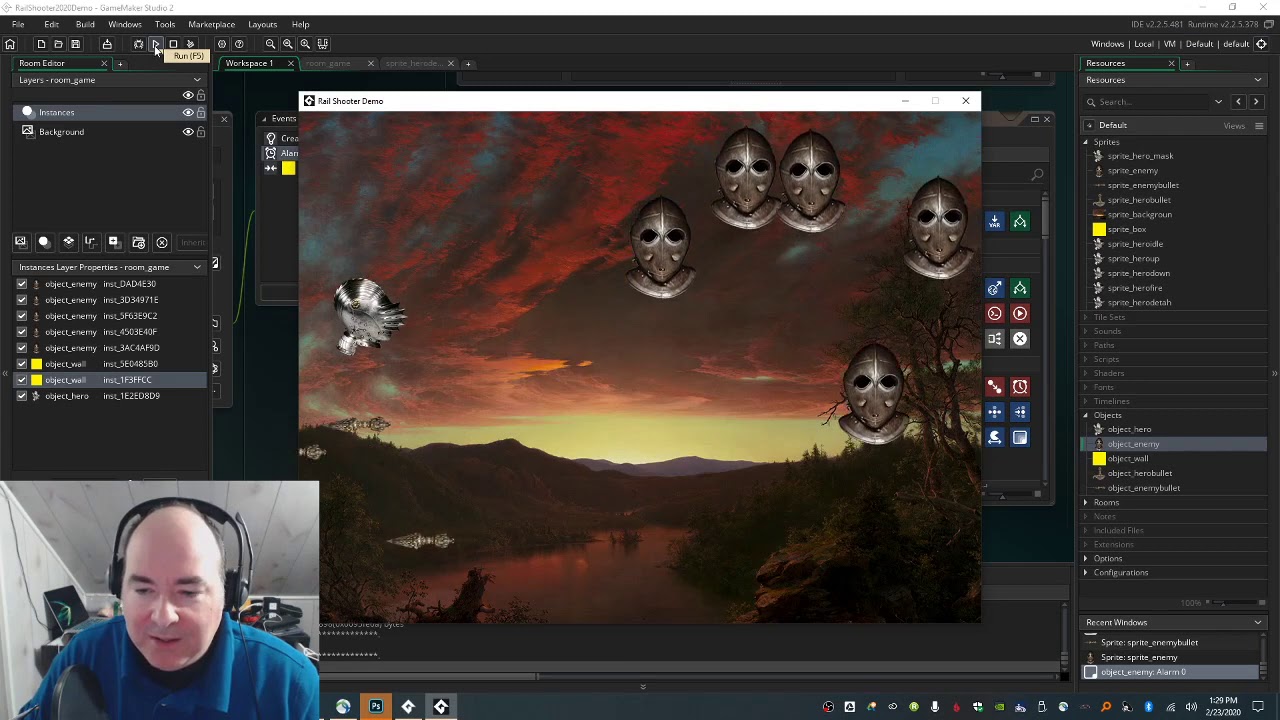Zoom out using the minus magnifier icon
The width and height of the screenshot is (1280, 720).
(270, 44)
